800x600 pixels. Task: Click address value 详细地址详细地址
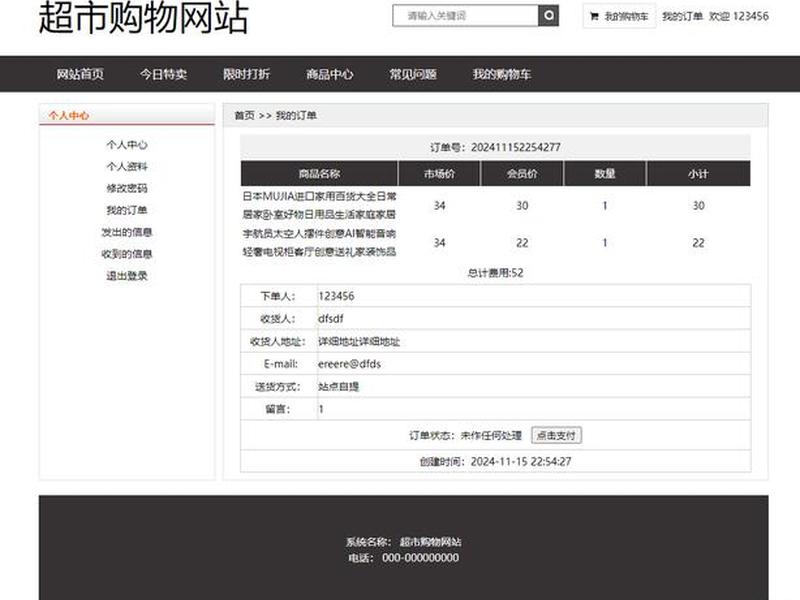click(x=359, y=341)
